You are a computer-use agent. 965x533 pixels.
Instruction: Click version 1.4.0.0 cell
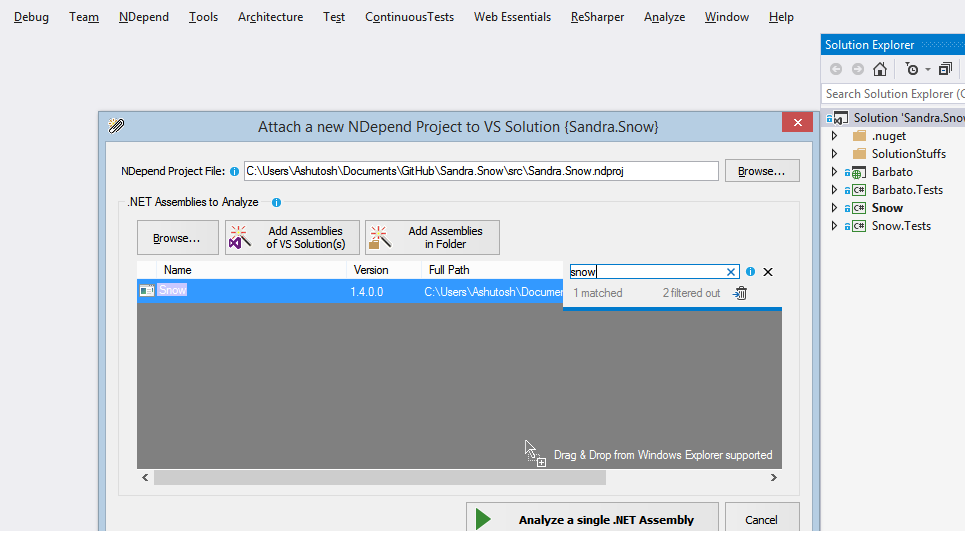coord(367,292)
